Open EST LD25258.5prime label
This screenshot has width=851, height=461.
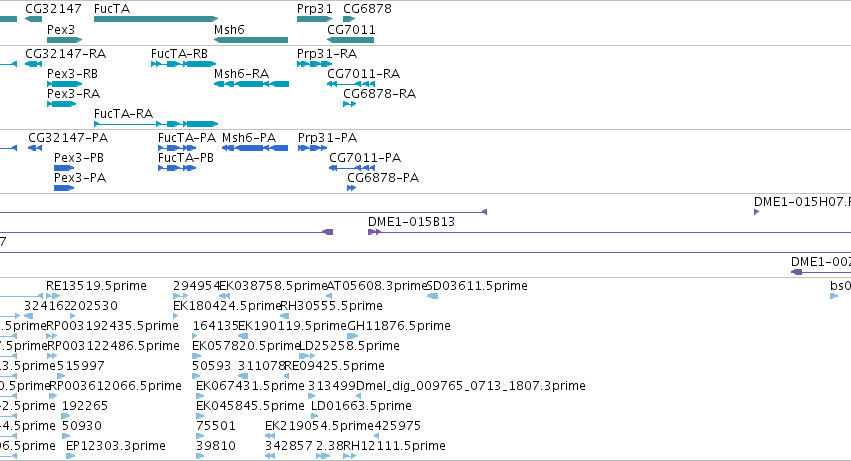tap(350, 346)
